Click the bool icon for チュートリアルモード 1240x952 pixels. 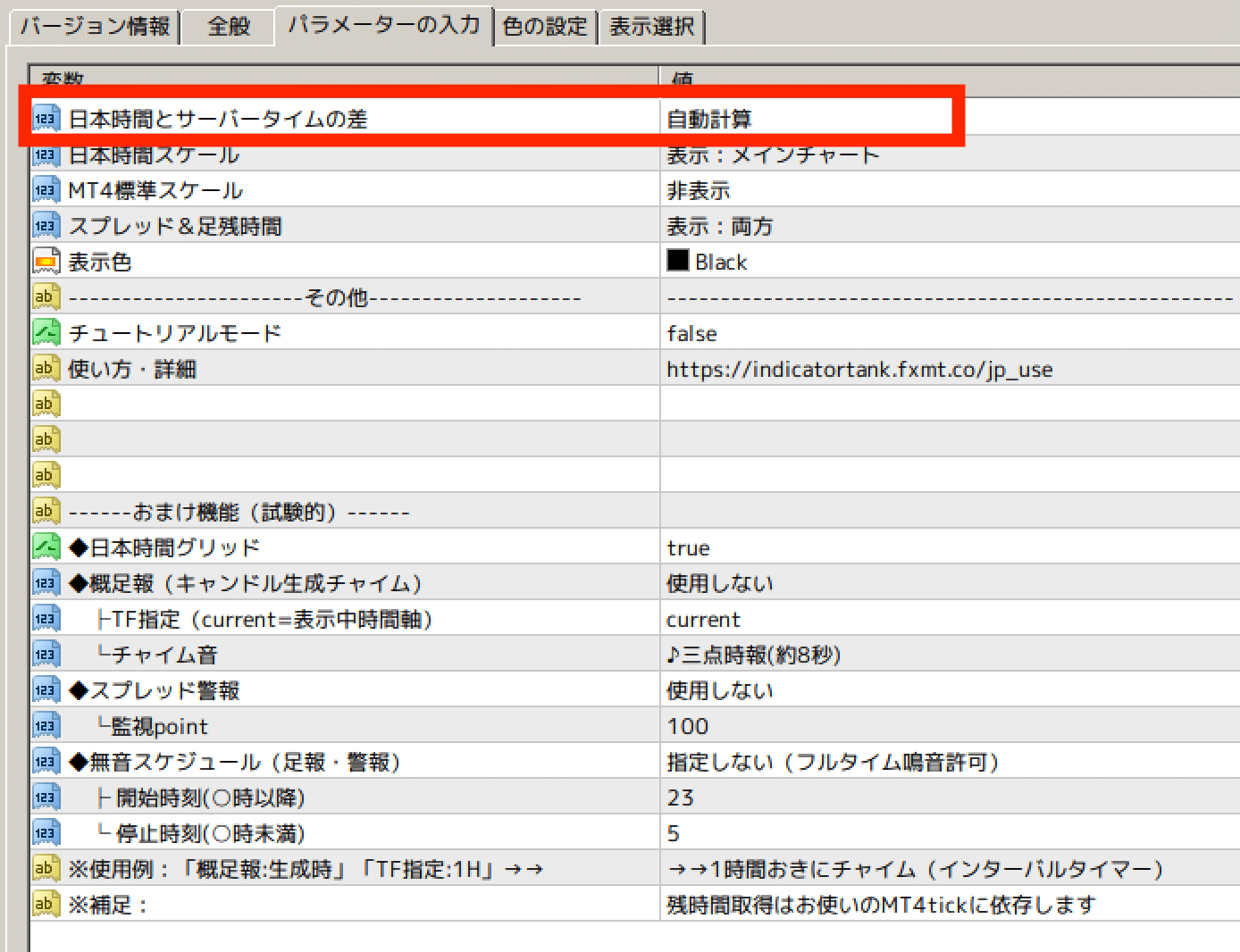(46, 333)
